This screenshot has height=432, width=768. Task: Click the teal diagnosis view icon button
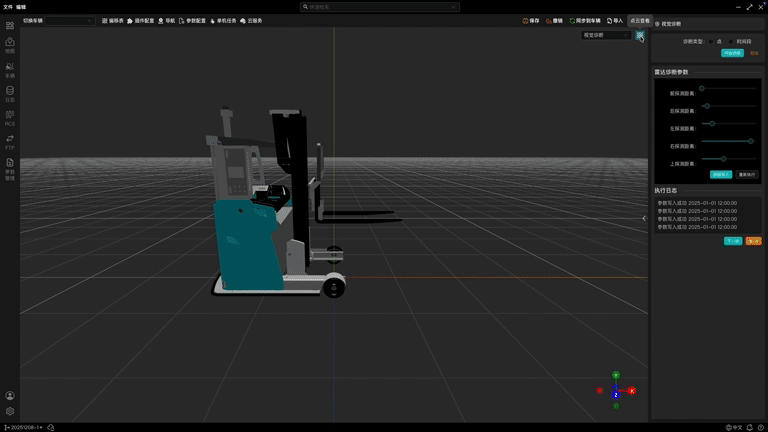[x=640, y=35]
